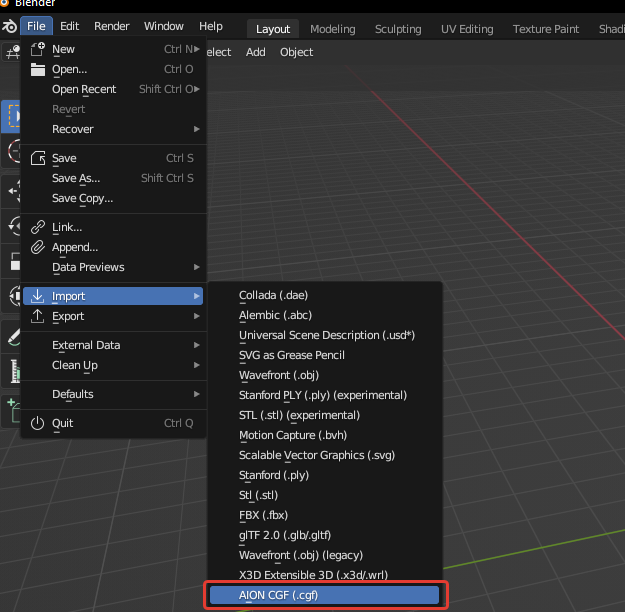Open the Render menu
This screenshot has height=612, width=625.
click(x=112, y=26)
